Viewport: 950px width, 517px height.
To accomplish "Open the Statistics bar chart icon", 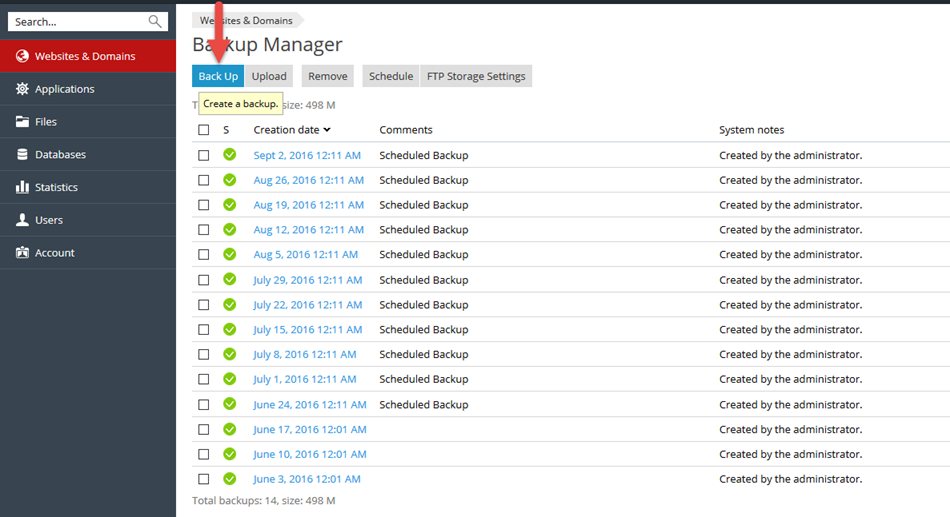I will click(22, 187).
